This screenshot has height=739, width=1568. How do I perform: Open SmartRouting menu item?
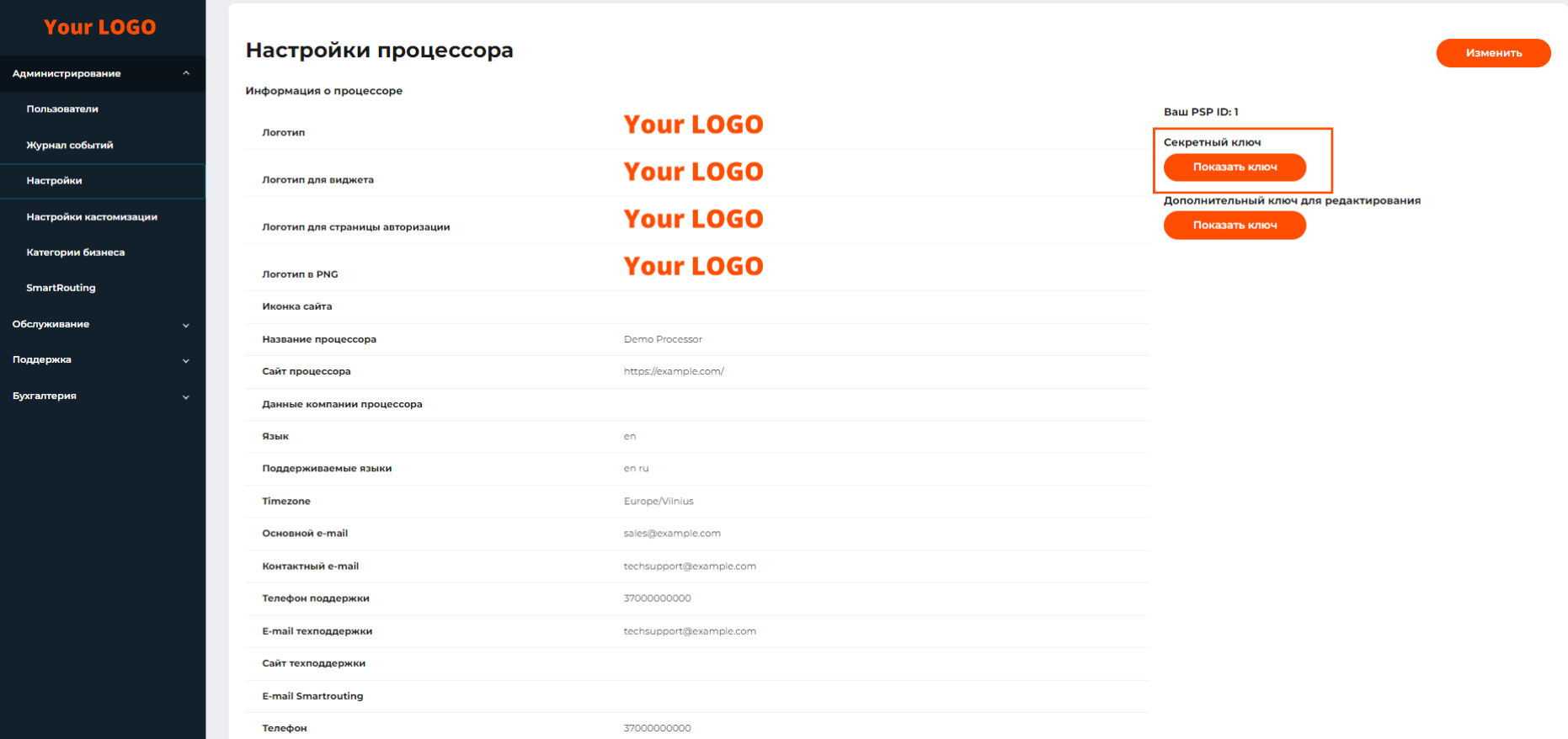coord(61,288)
